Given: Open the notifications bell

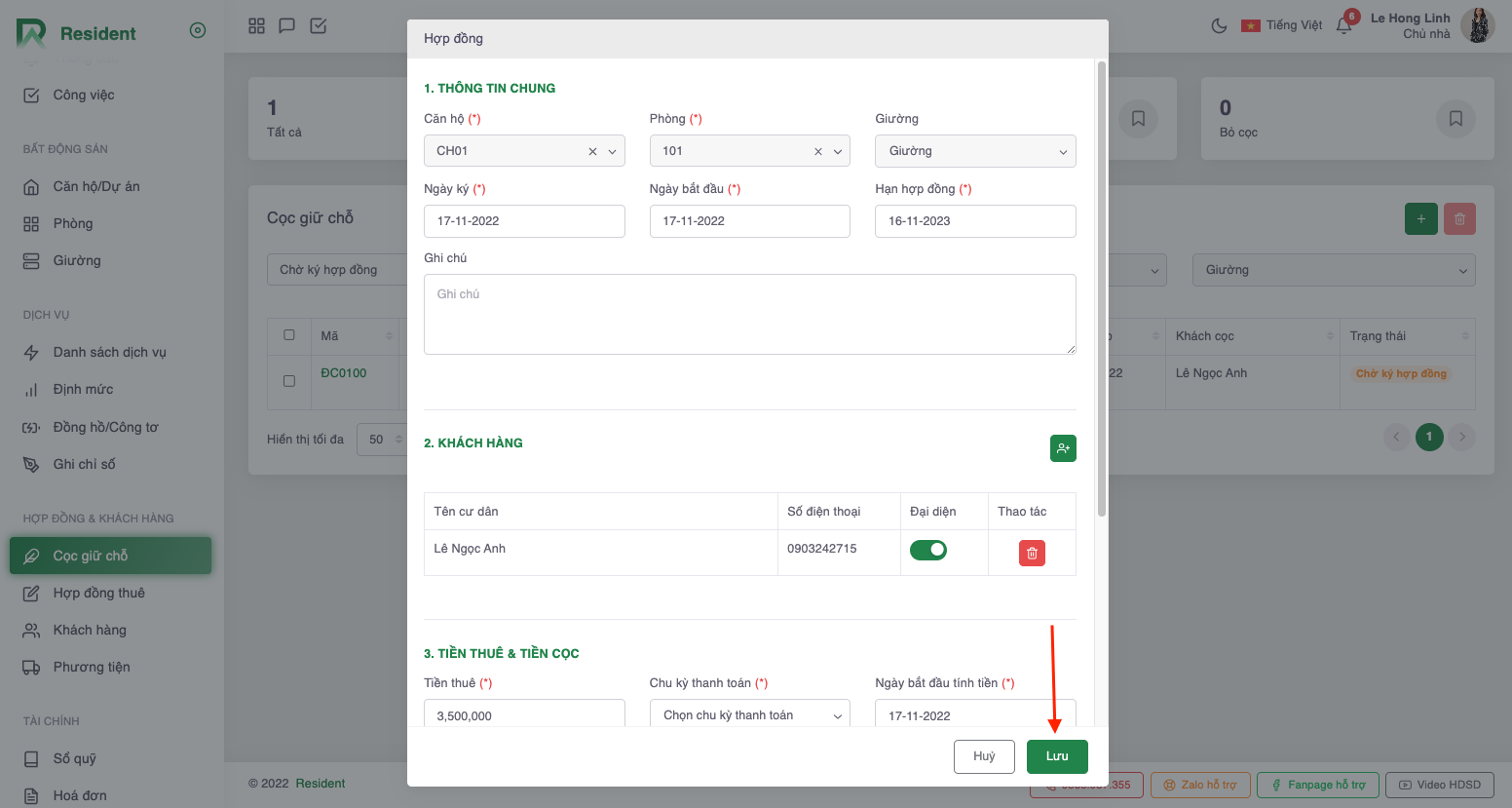Looking at the screenshot, I should [1343, 26].
